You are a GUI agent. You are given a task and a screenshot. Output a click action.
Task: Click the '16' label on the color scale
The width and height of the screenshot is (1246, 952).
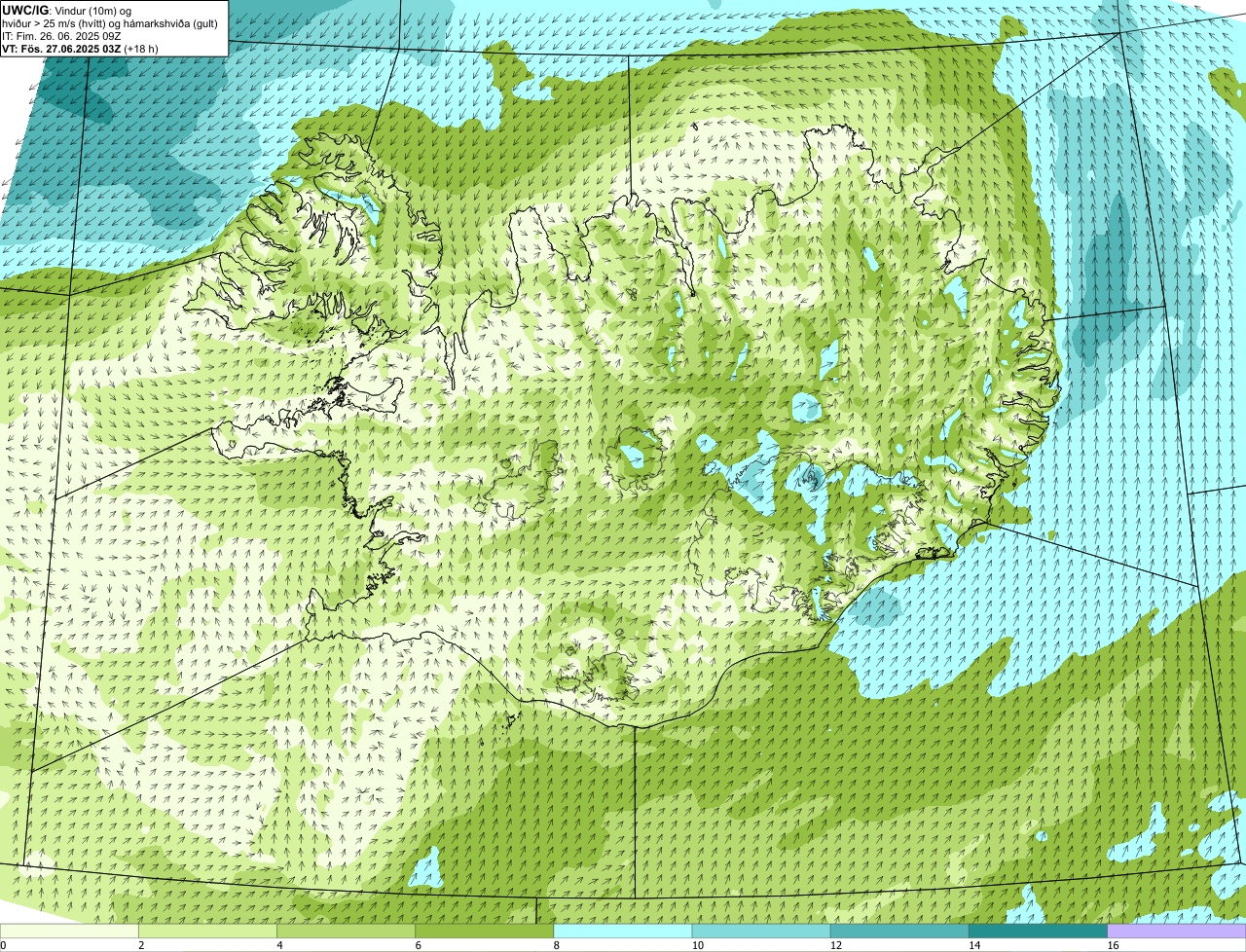click(x=1113, y=945)
